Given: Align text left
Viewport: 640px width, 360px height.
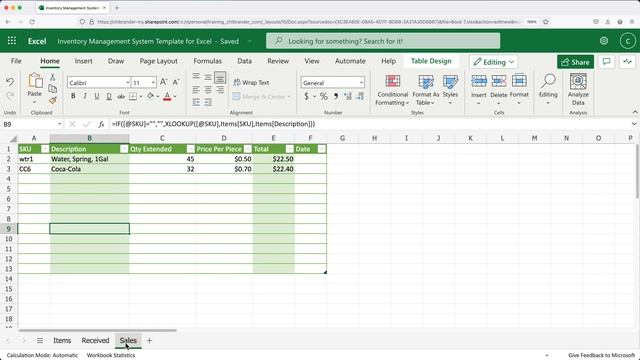Looking at the screenshot, I should pos(196,89).
